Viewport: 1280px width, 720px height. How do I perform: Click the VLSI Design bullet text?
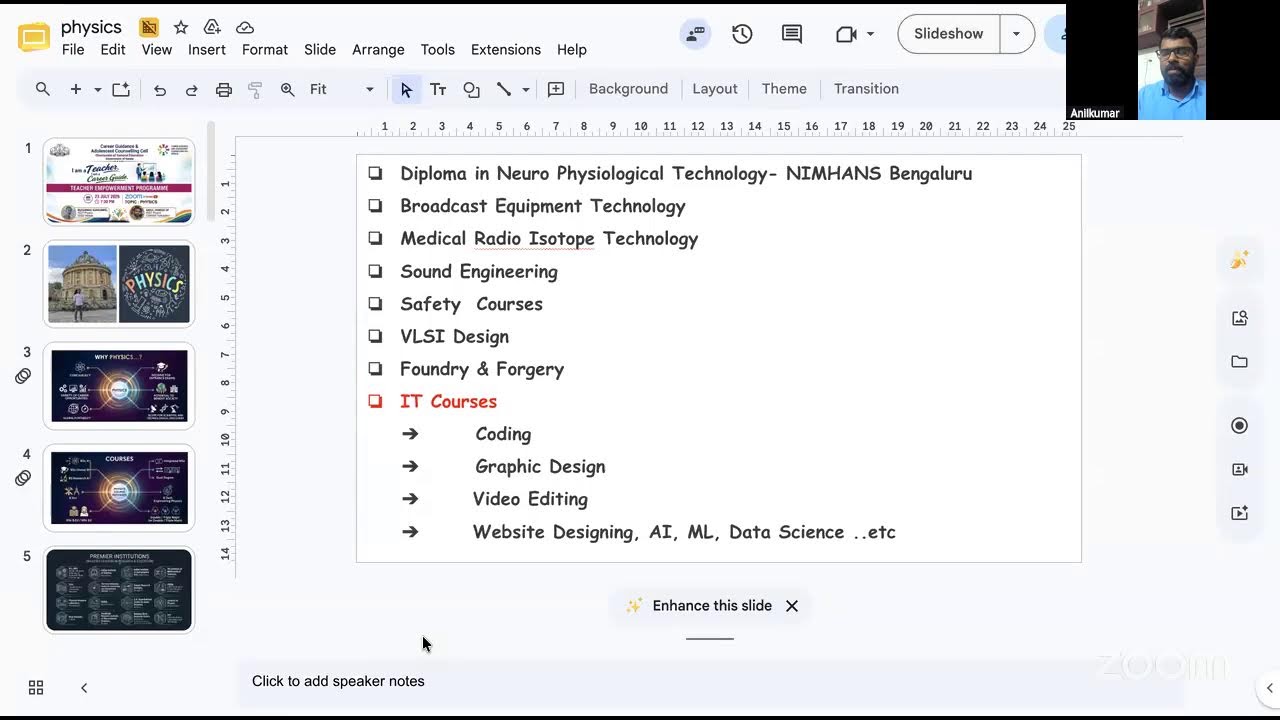pyautogui.click(x=454, y=337)
